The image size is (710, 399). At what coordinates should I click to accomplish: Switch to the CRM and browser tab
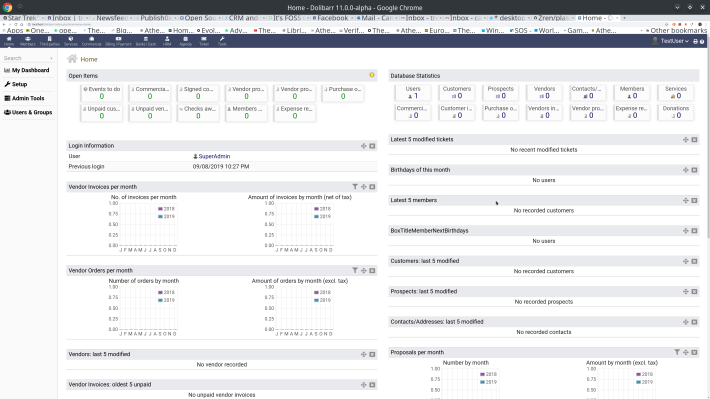pyautogui.click(x=244, y=18)
